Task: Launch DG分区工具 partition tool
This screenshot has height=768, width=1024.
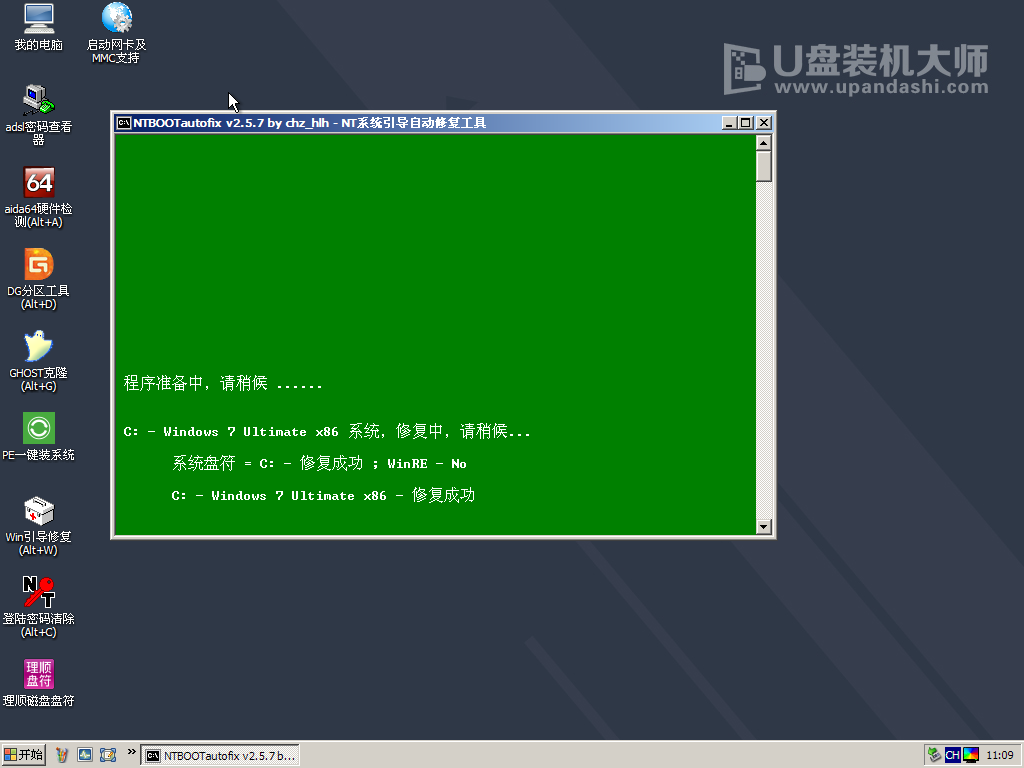Action: pos(38,264)
